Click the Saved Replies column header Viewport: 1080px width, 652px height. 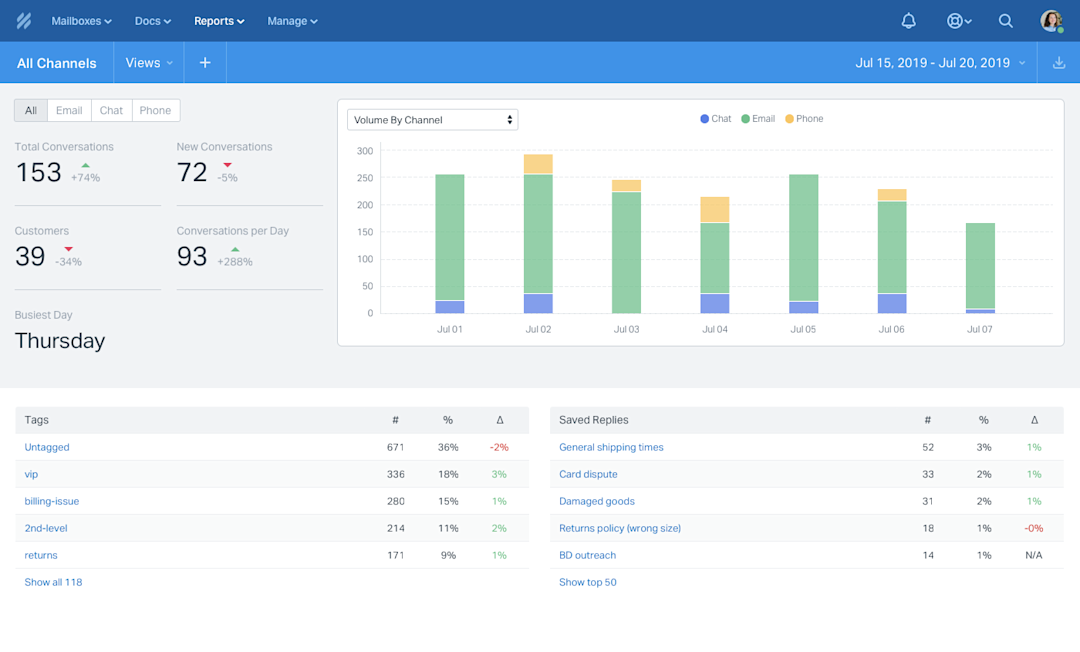tap(594, 420)
